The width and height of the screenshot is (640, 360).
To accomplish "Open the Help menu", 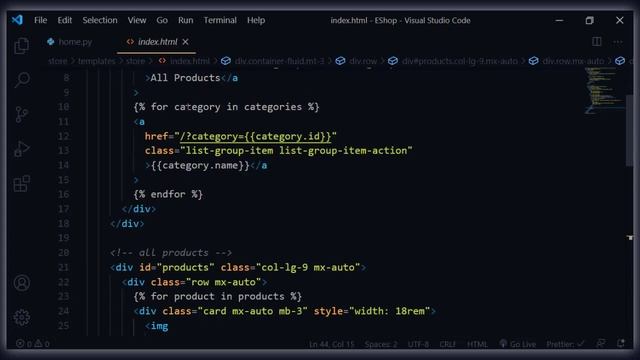I will click(256, 20).
